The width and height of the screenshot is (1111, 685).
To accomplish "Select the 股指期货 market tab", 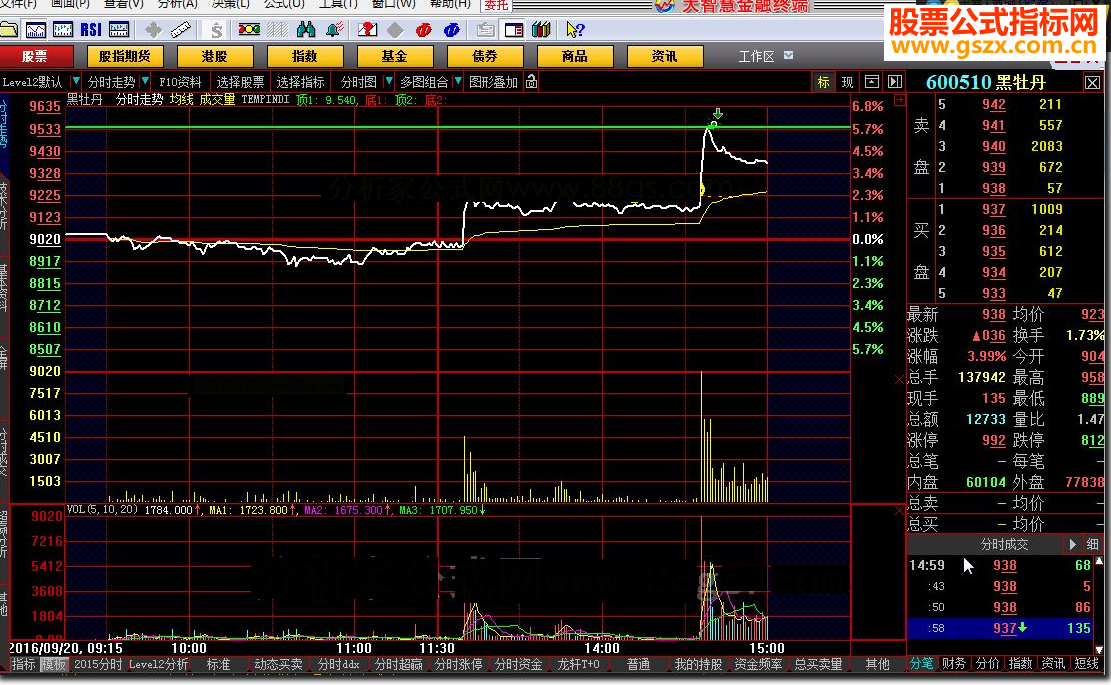I will 125,56.
